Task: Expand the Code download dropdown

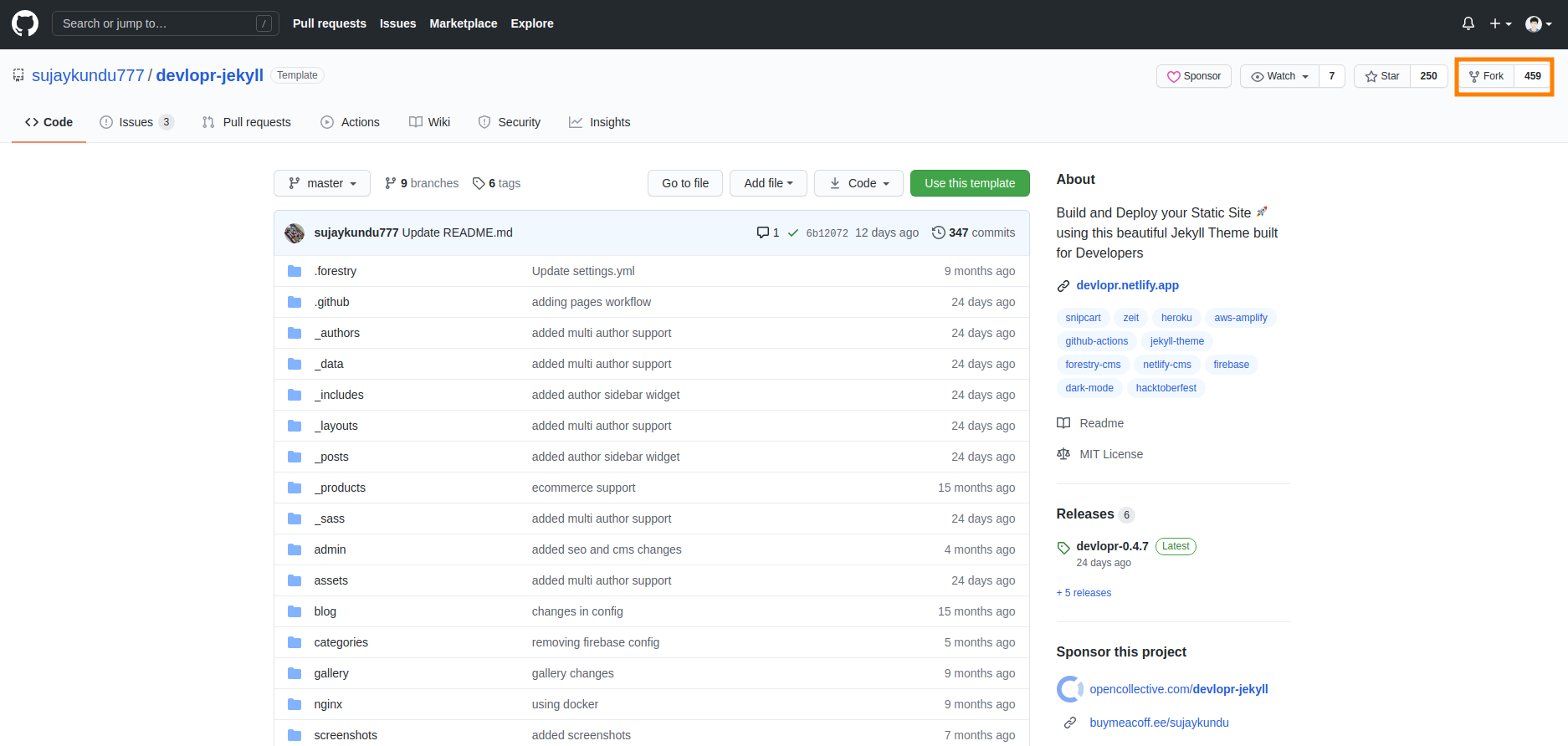Action: (859, 183)
